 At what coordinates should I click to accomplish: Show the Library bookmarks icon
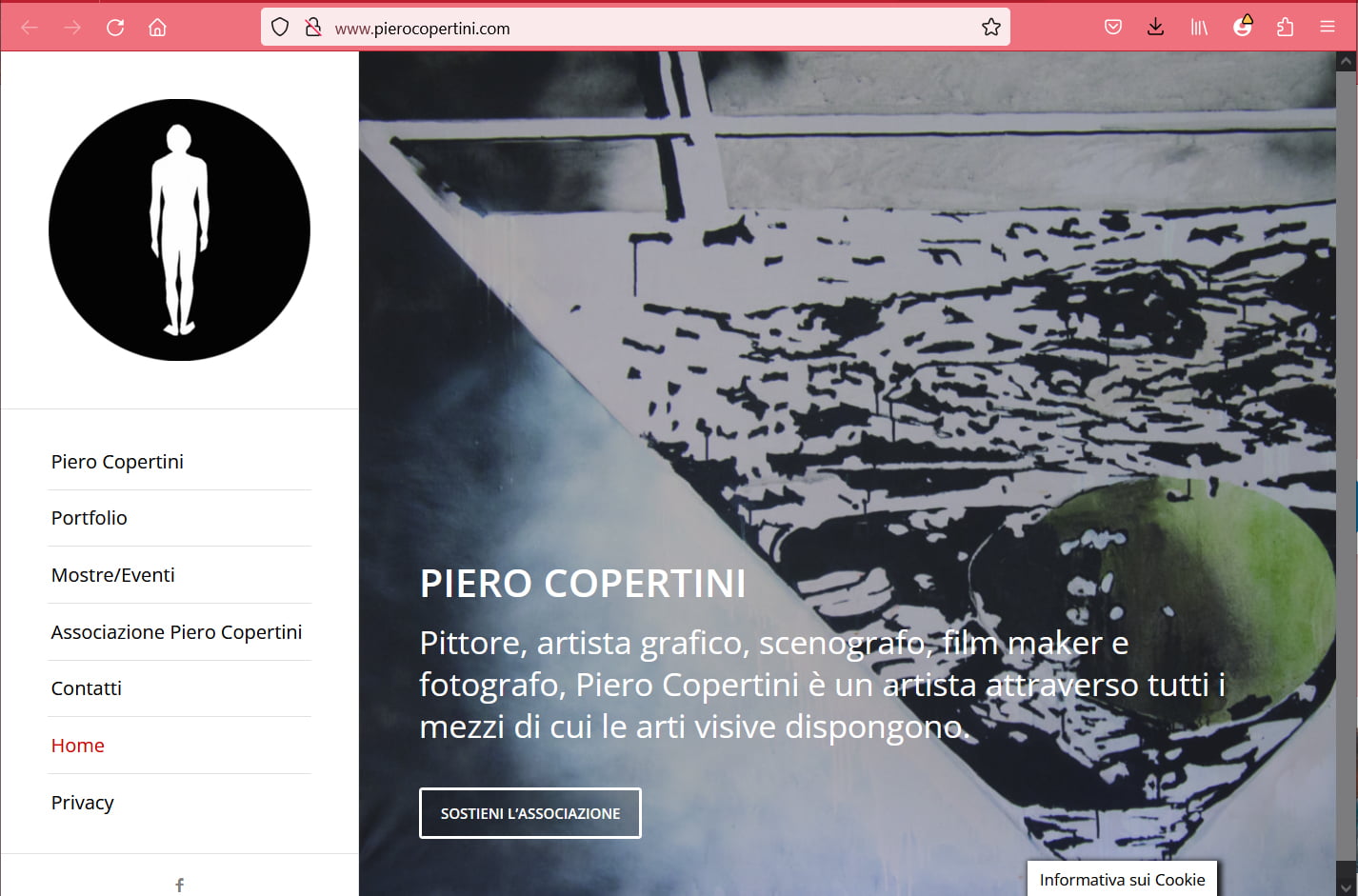1199,28
